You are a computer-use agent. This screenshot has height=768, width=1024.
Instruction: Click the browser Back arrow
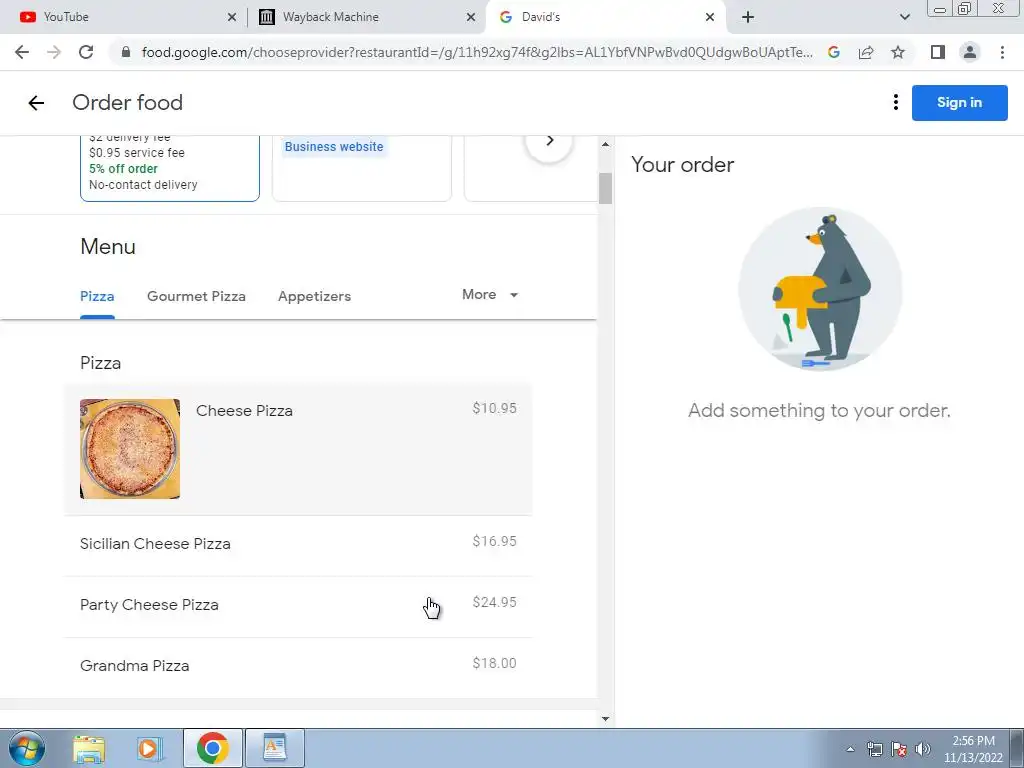pos(22,52)
